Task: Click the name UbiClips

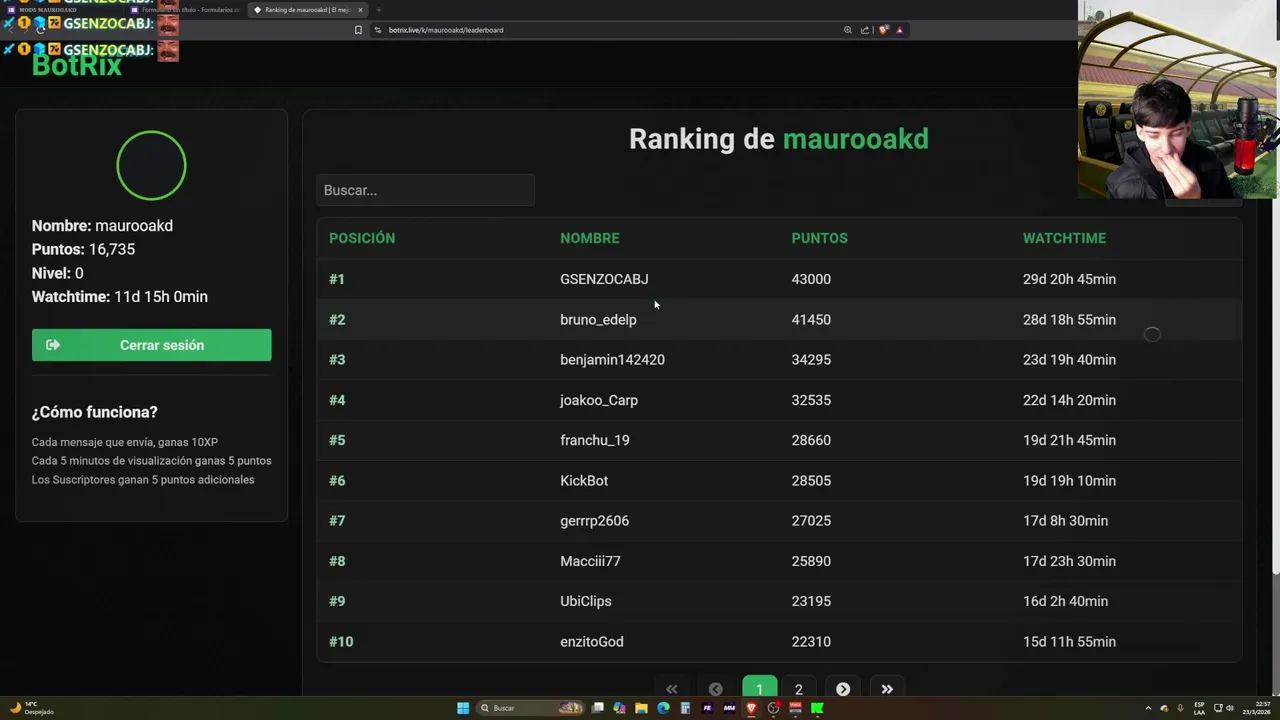Action: tap(586, 601)
